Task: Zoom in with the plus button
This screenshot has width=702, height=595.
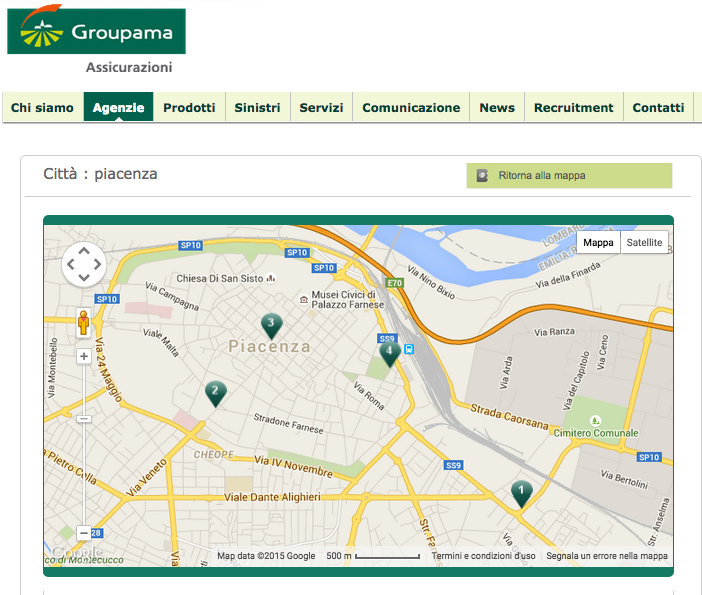Action: coord(84,356)
